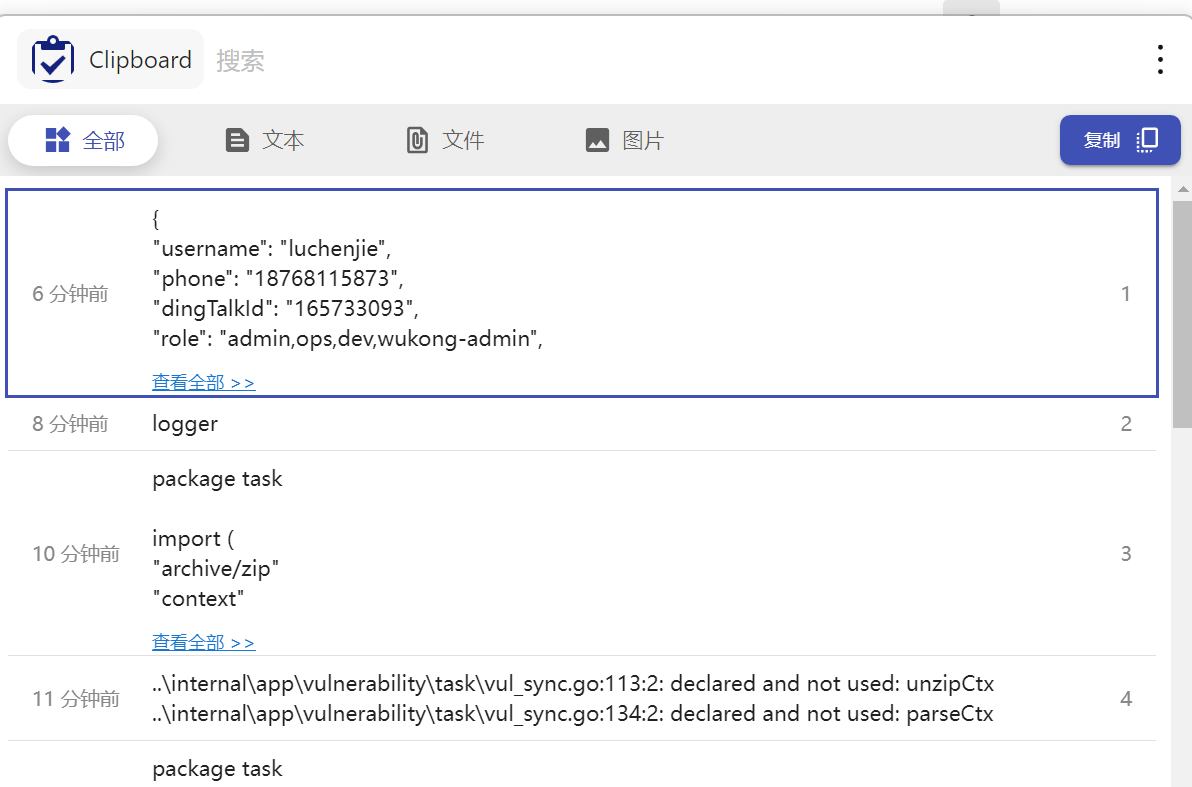Click index number 3 of import entry
This screenshot has height=787, width=1192.
coord(1126,554)
